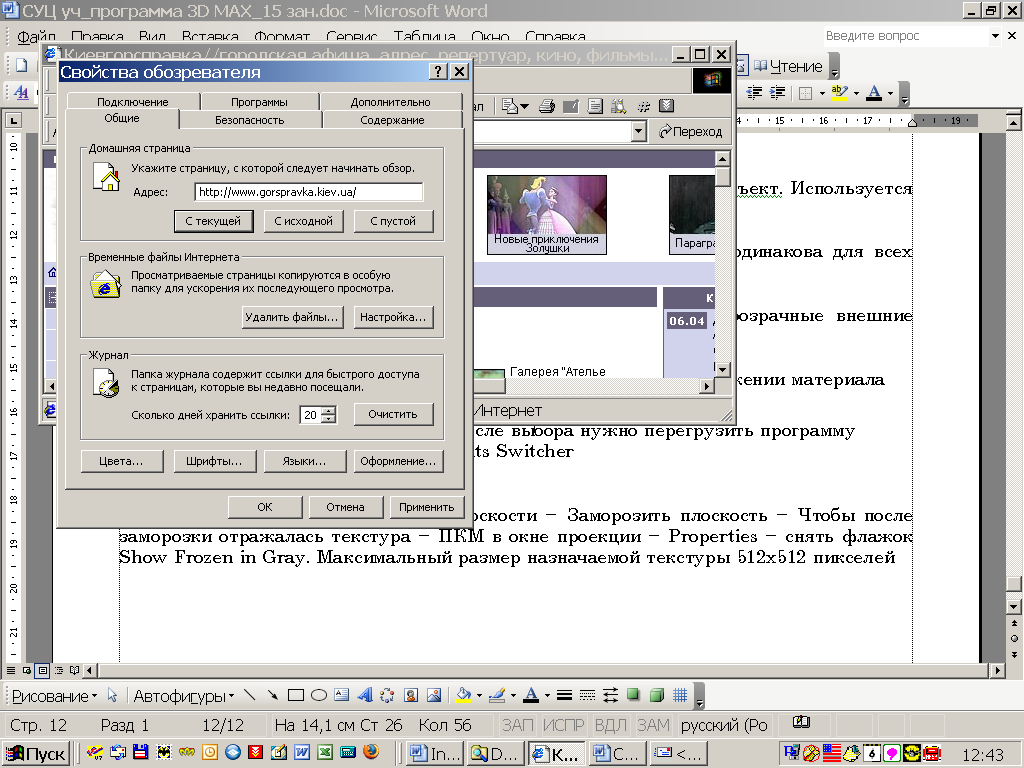Viewport: 1024px width, 768px height.
Task: Click Очистить history button
Action: tap(393, 414)
